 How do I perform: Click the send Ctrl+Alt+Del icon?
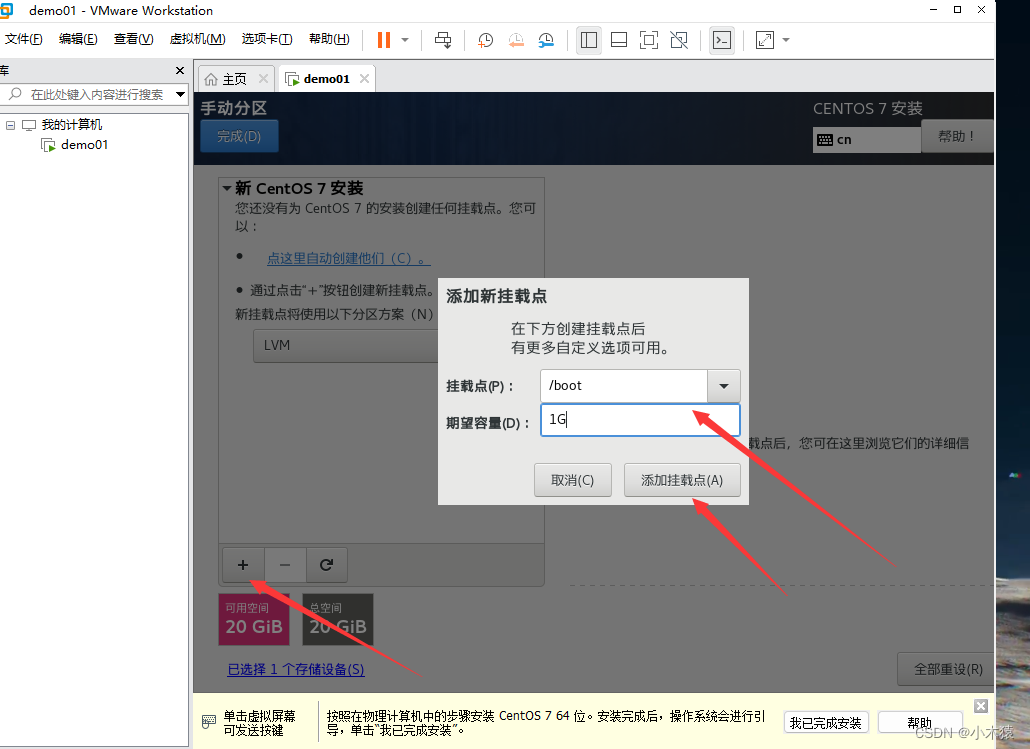point(443,40)
